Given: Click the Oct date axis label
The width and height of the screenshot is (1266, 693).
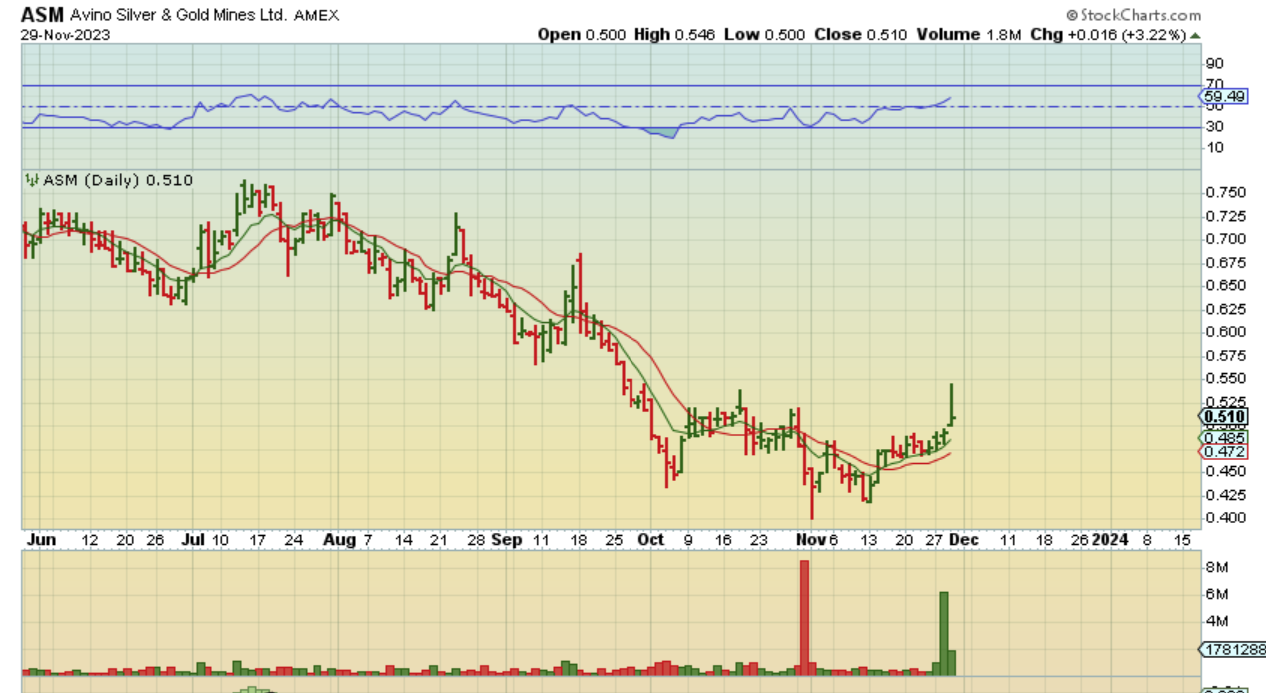Looking at the screenshot, I should [x=651, y=539].
